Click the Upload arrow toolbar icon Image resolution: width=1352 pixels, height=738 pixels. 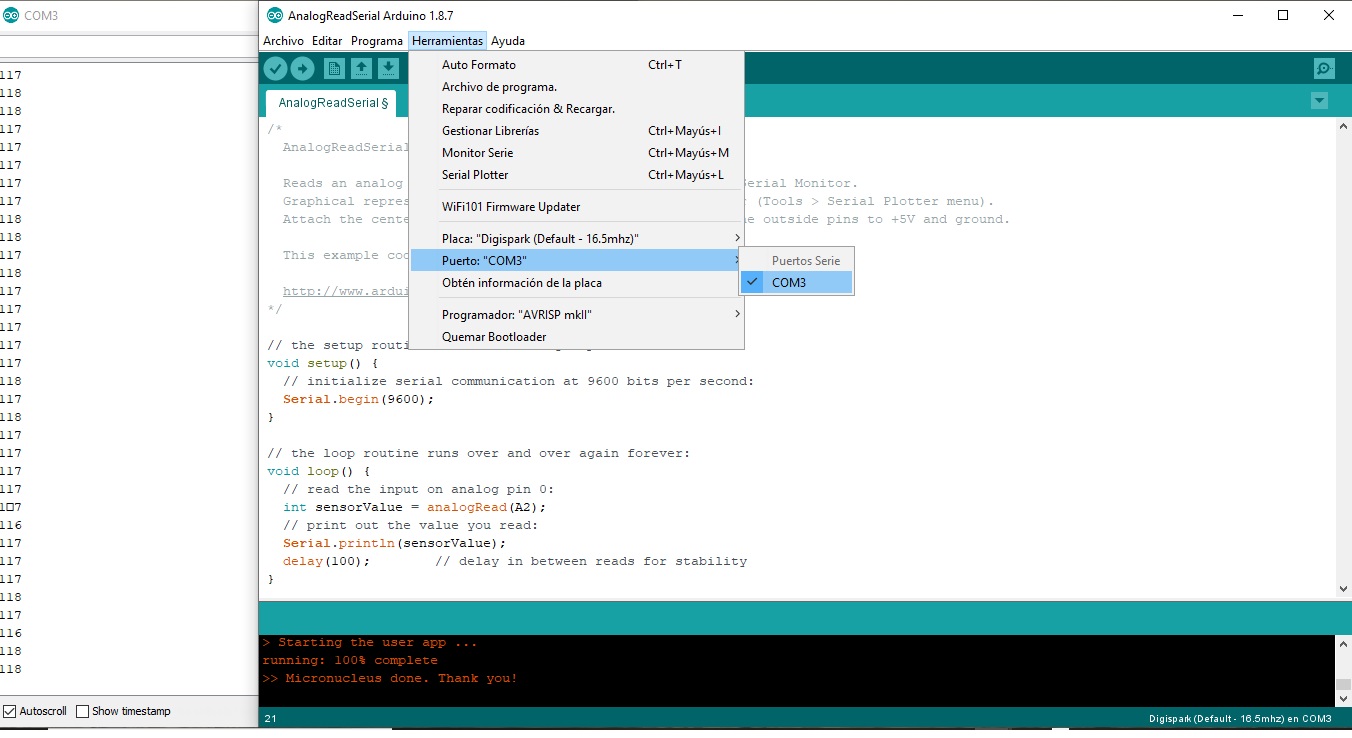(302, 68)
